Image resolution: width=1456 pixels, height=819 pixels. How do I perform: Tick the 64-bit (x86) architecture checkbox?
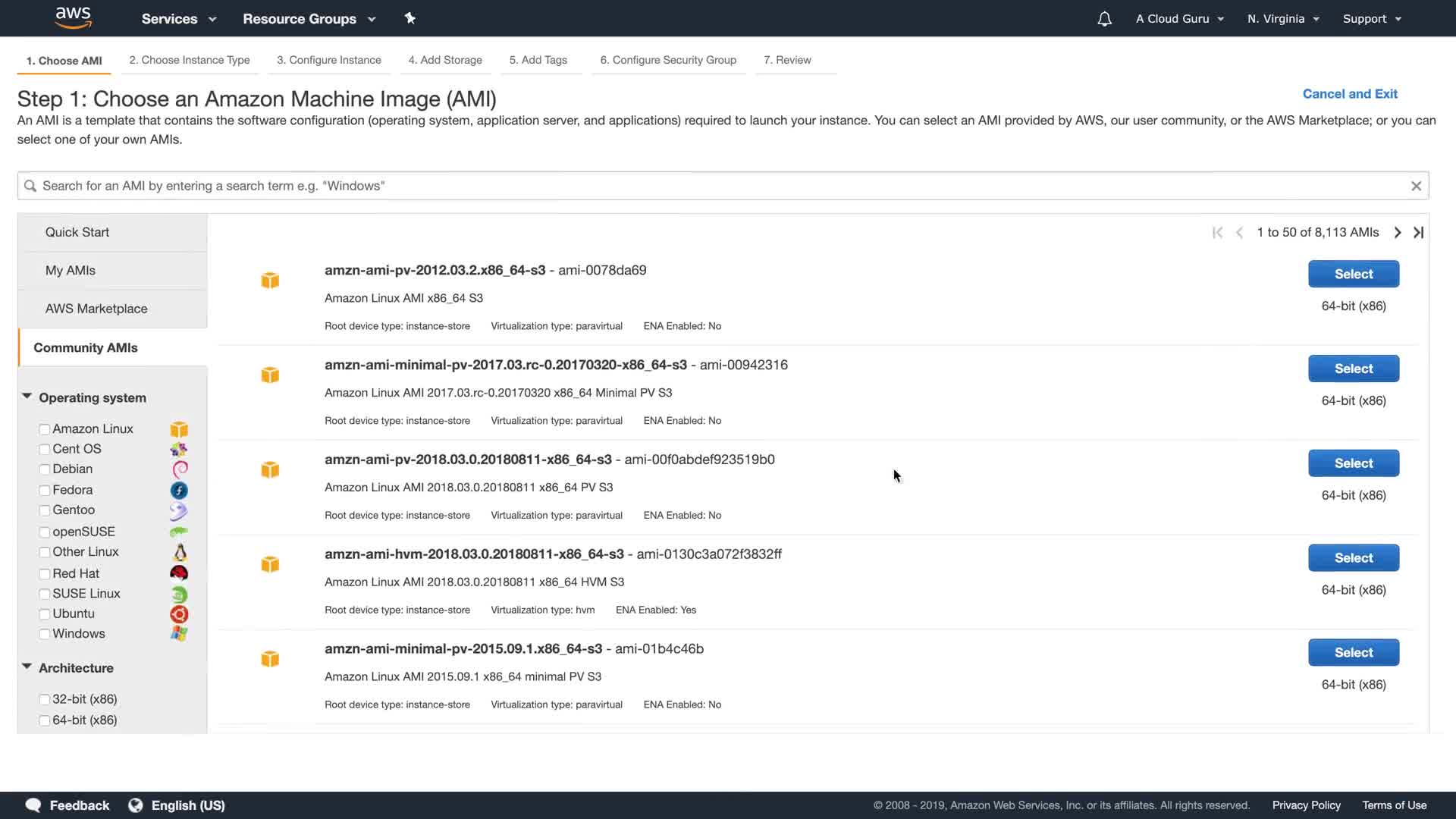(45, 720)
